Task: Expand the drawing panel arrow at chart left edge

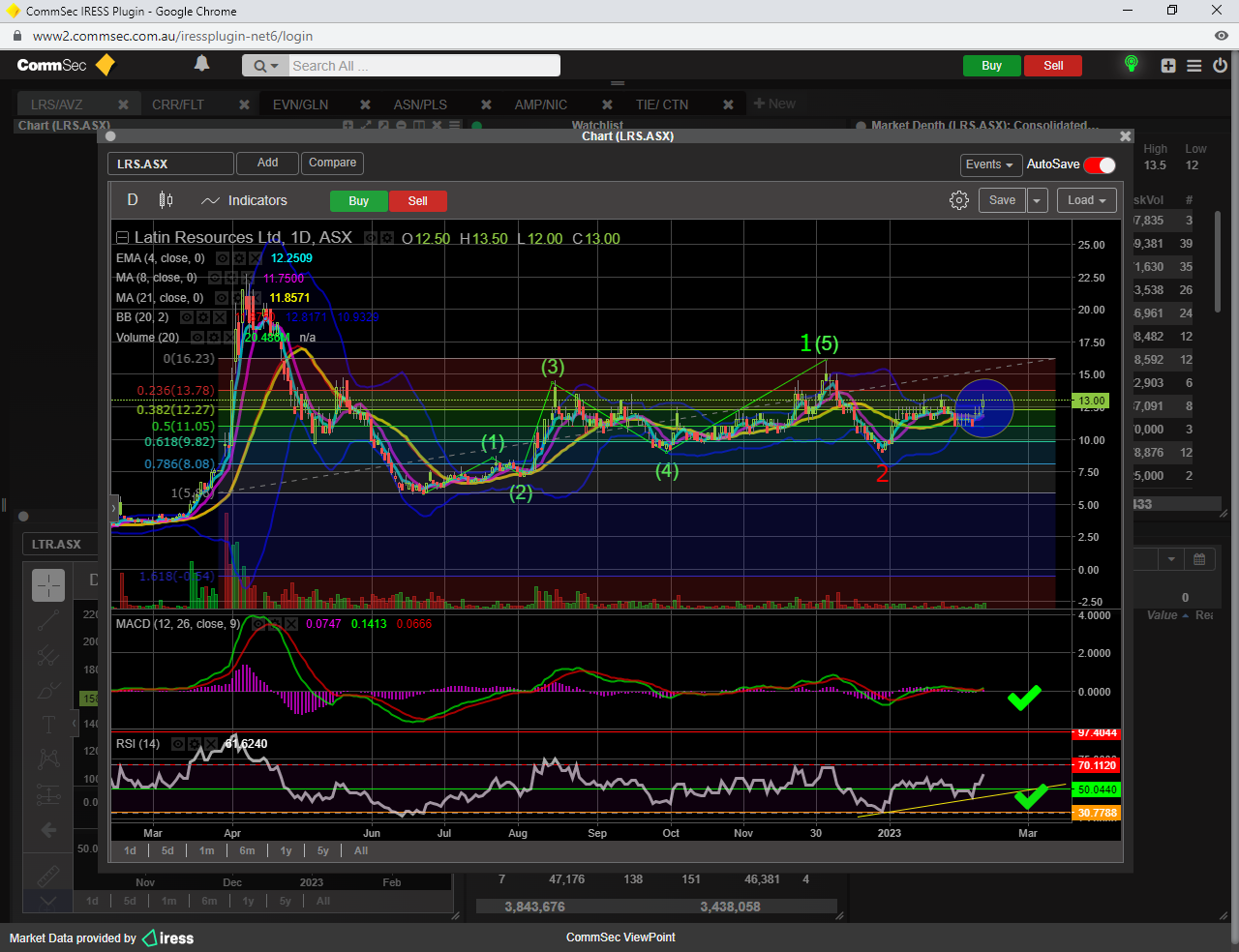Action: (114, 508)
